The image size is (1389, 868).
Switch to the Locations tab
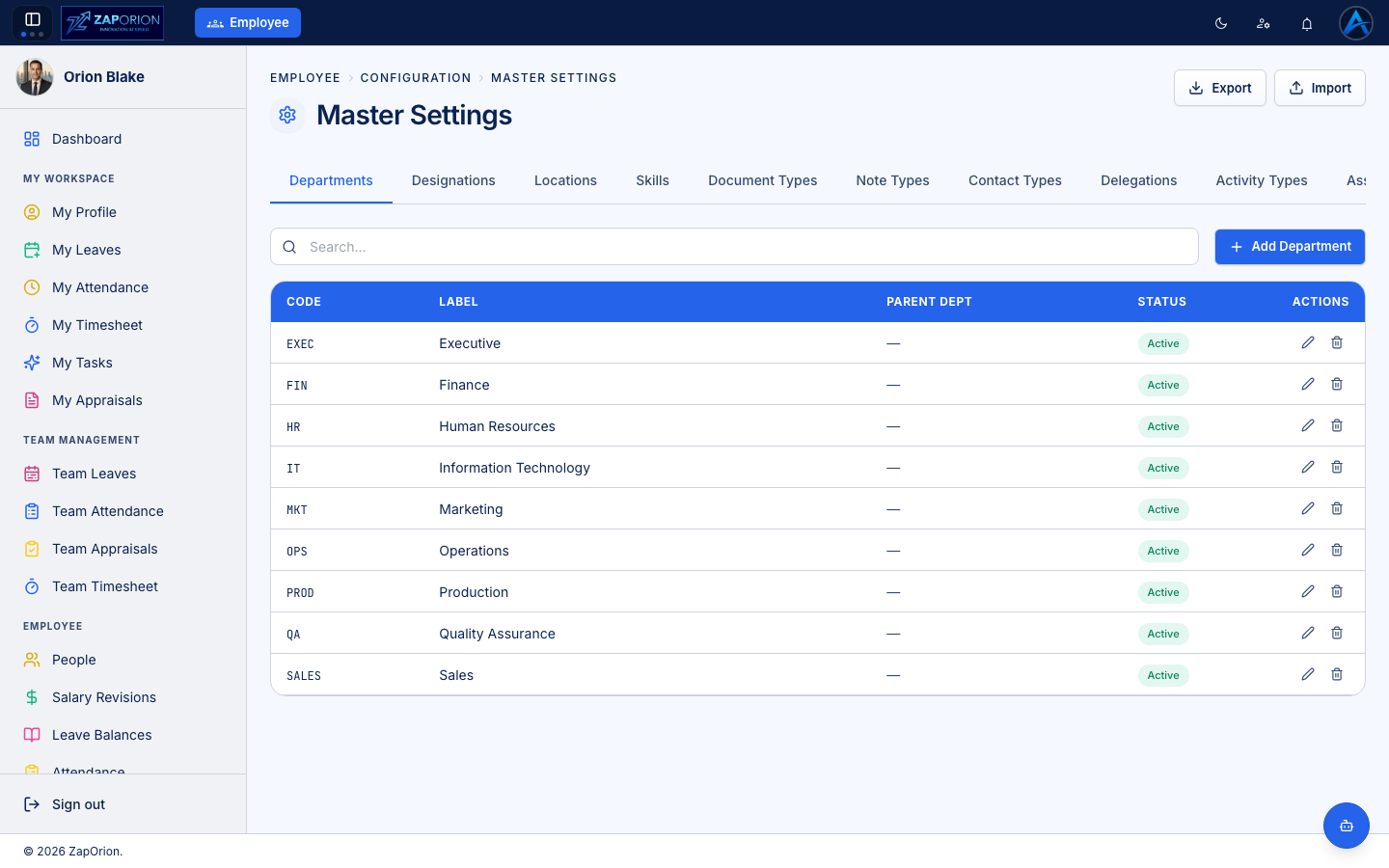565,180
